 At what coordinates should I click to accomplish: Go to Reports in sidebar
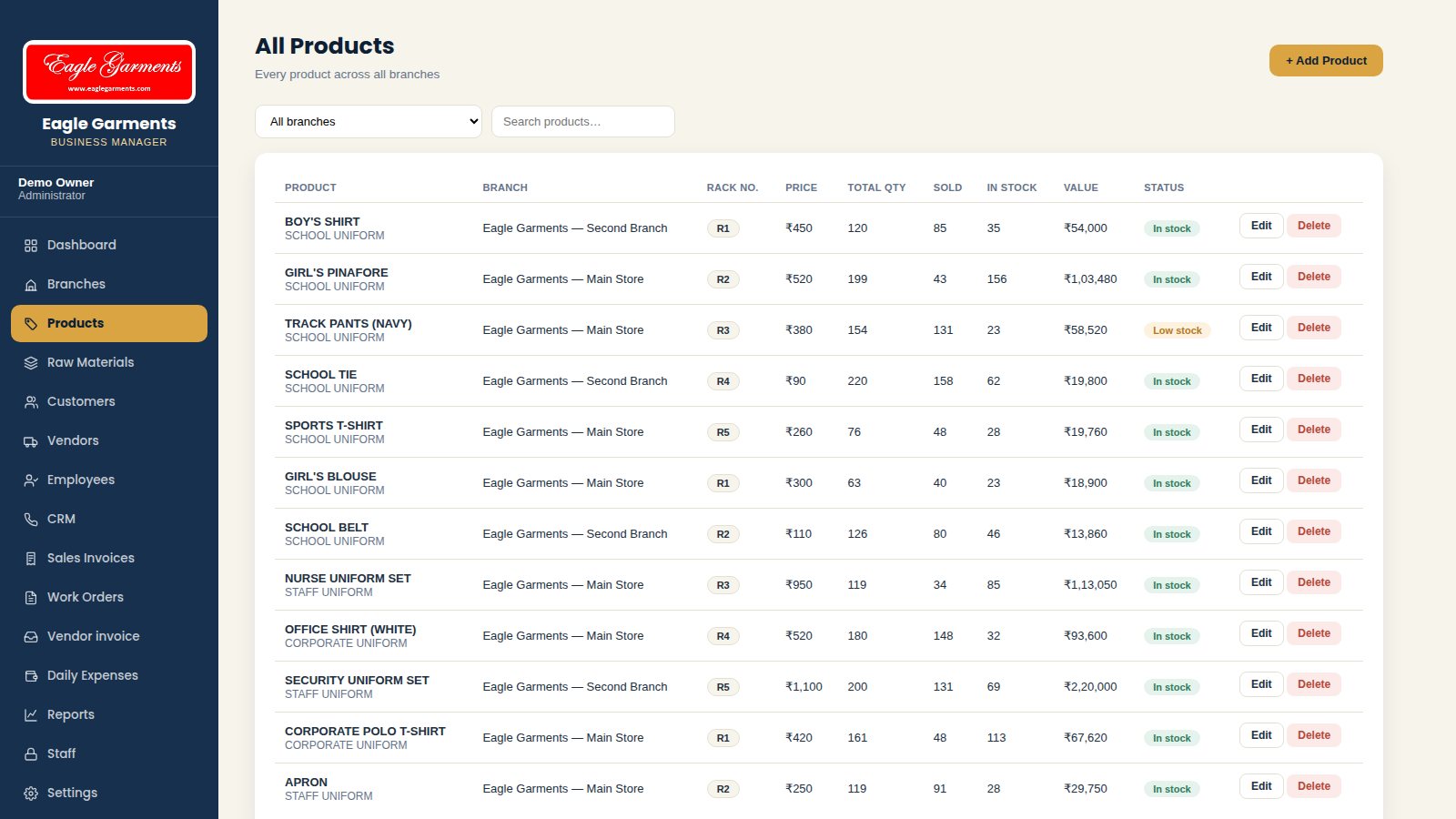tap(109, 715)
